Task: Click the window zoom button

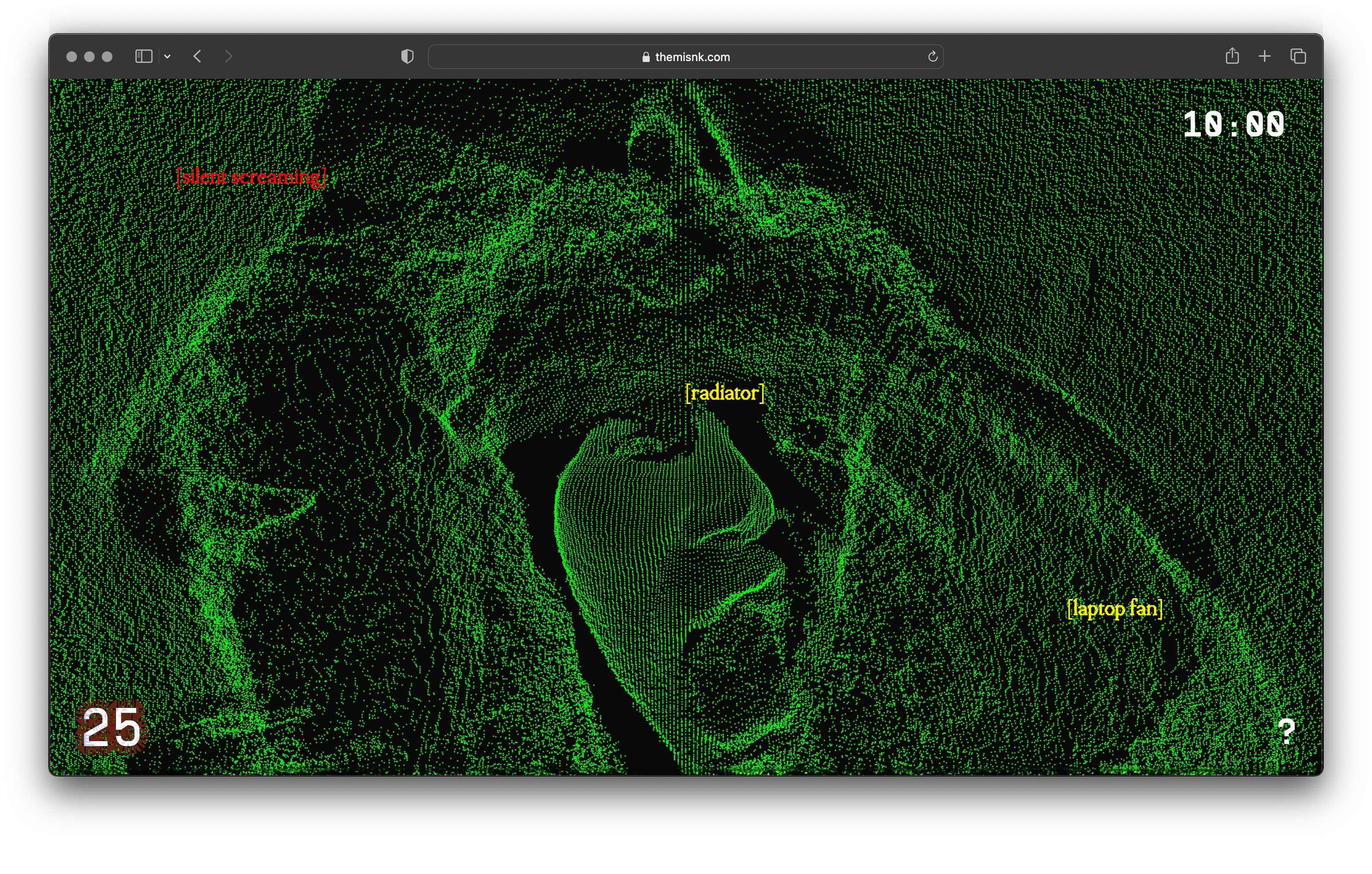Action: click(107, 56)
